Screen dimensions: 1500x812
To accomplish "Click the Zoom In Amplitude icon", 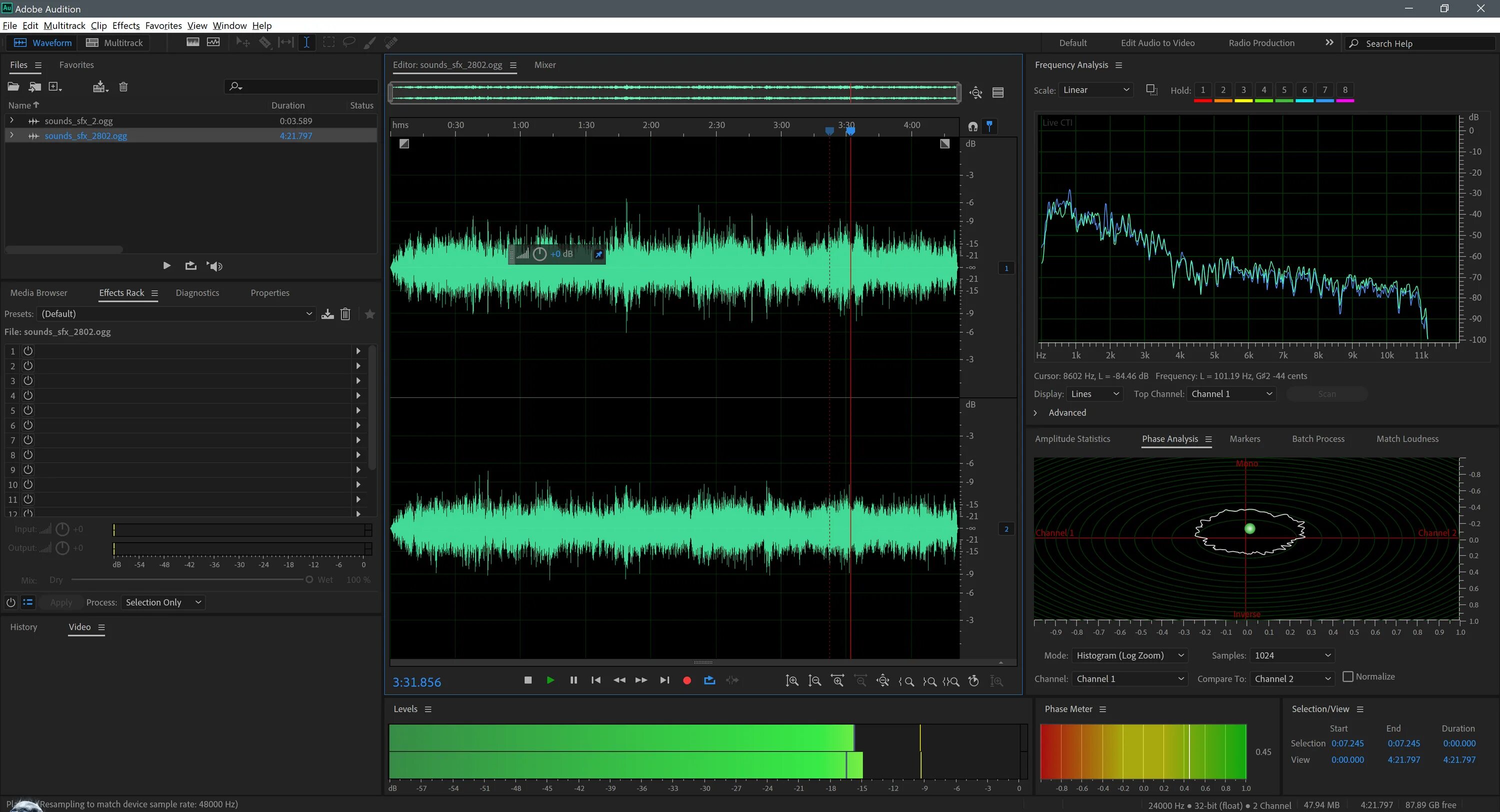I will point(792,680).
